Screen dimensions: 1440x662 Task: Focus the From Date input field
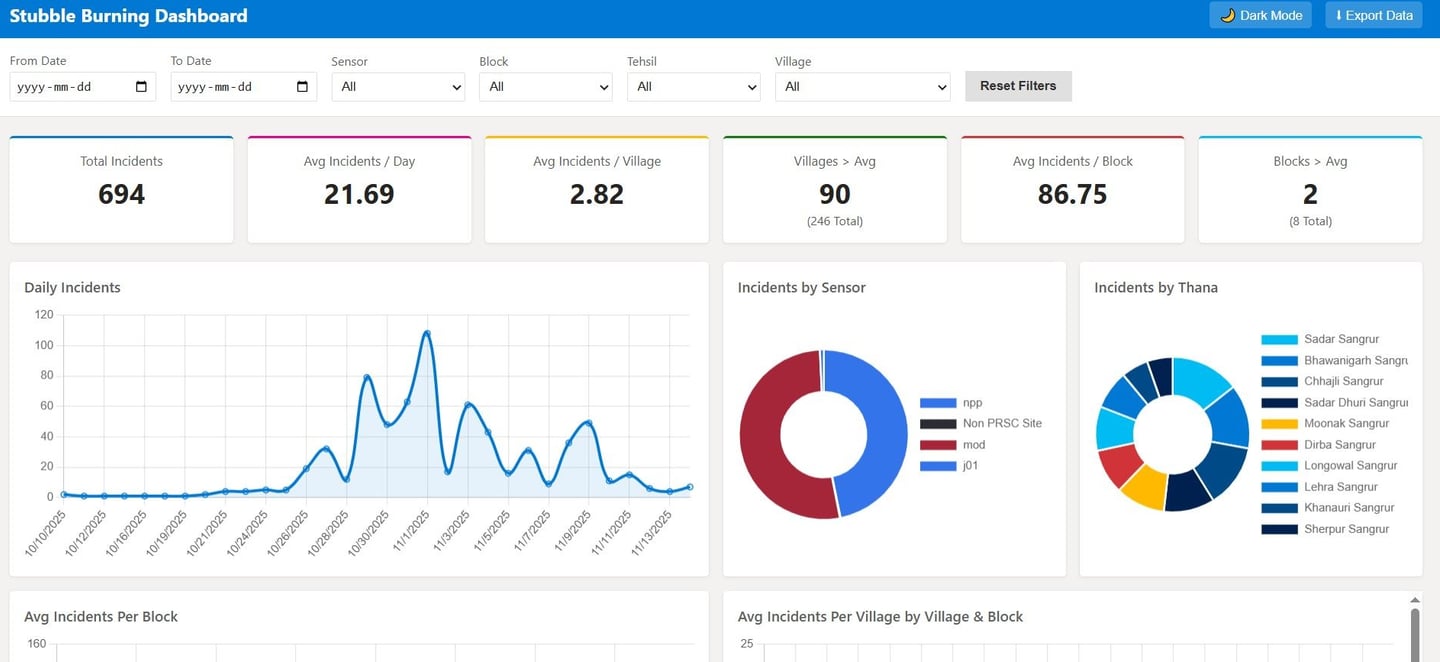pyautogui.click(x=83, y=87)
